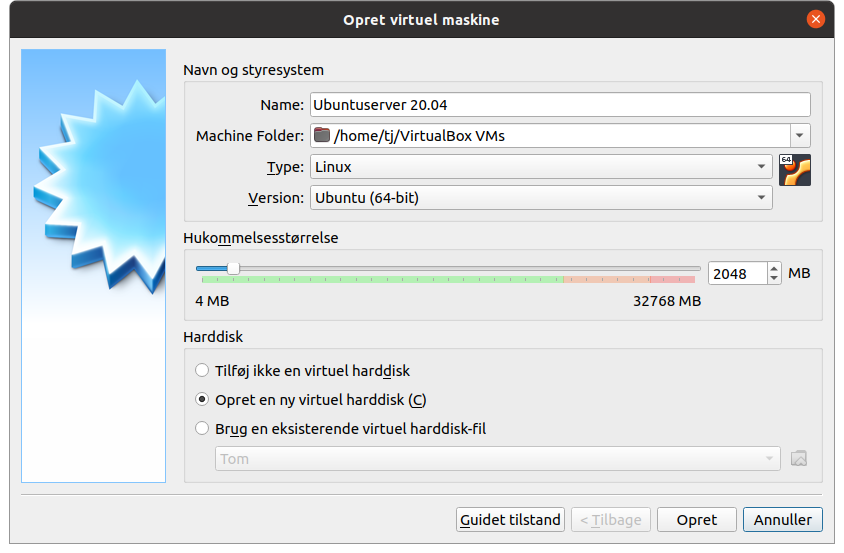Click the '4 MB' minimum label
844x553 pixels.
pos(212,301)
